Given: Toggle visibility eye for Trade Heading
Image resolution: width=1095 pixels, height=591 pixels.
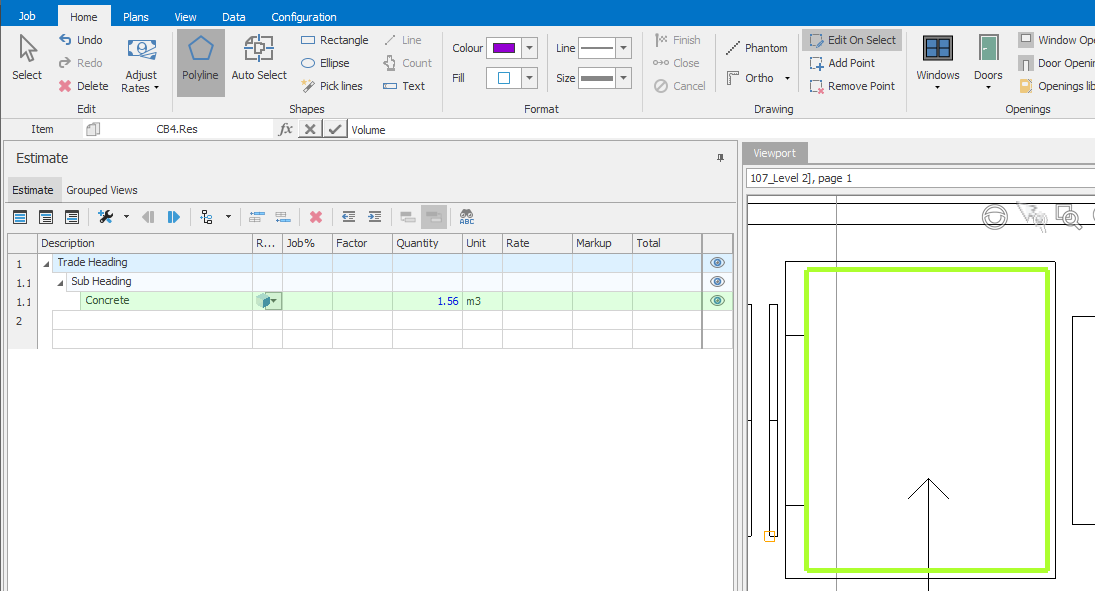Looking at the screenshot, I should tap(717, 263).
